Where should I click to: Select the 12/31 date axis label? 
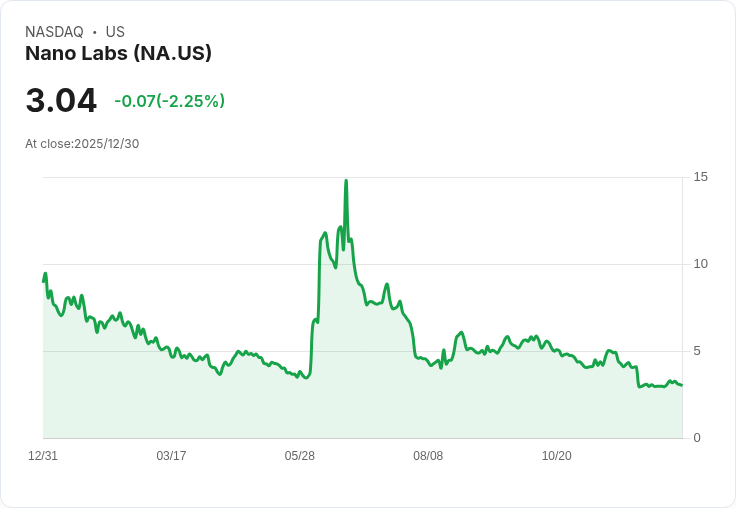click(x=43, y=456)
